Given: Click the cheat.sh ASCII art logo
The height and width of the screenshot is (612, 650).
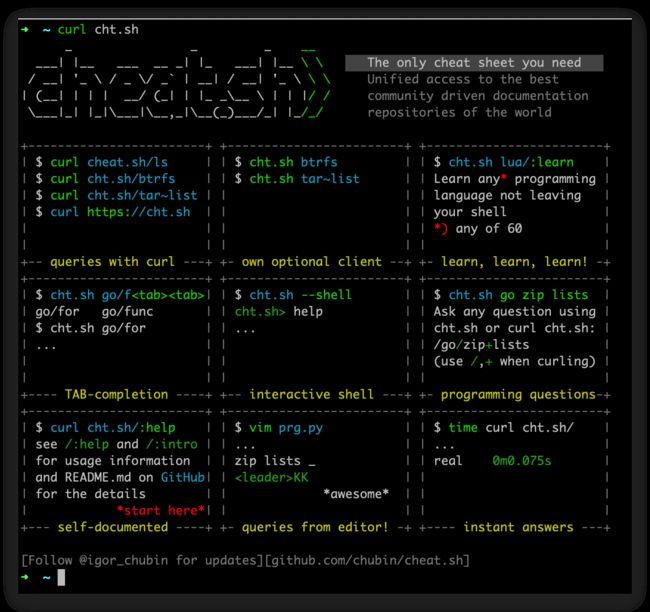Looking at the screenshot, I should 177,85.
